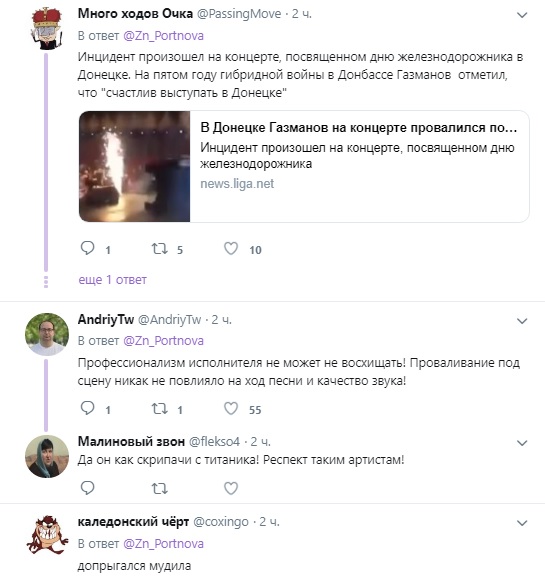Reply to the PassingMove tweet about Donetsk concert
Viewport: 545px width, 577px height.
pos(88,248)
